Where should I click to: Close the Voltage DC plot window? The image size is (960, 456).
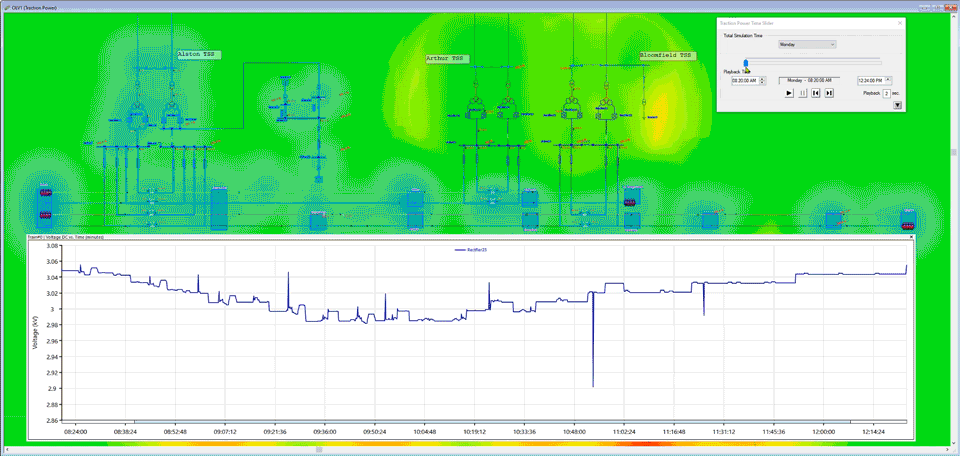910,238
